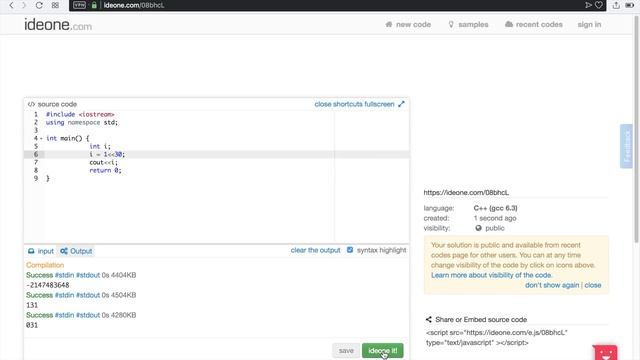Click the save button

[x=346, y=351]
